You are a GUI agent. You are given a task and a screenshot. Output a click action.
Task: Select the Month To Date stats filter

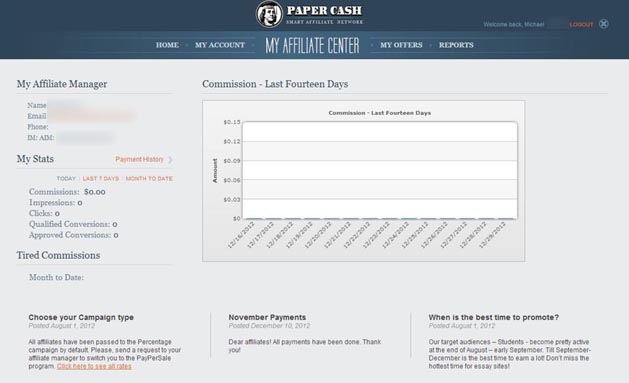pos(149,178)
